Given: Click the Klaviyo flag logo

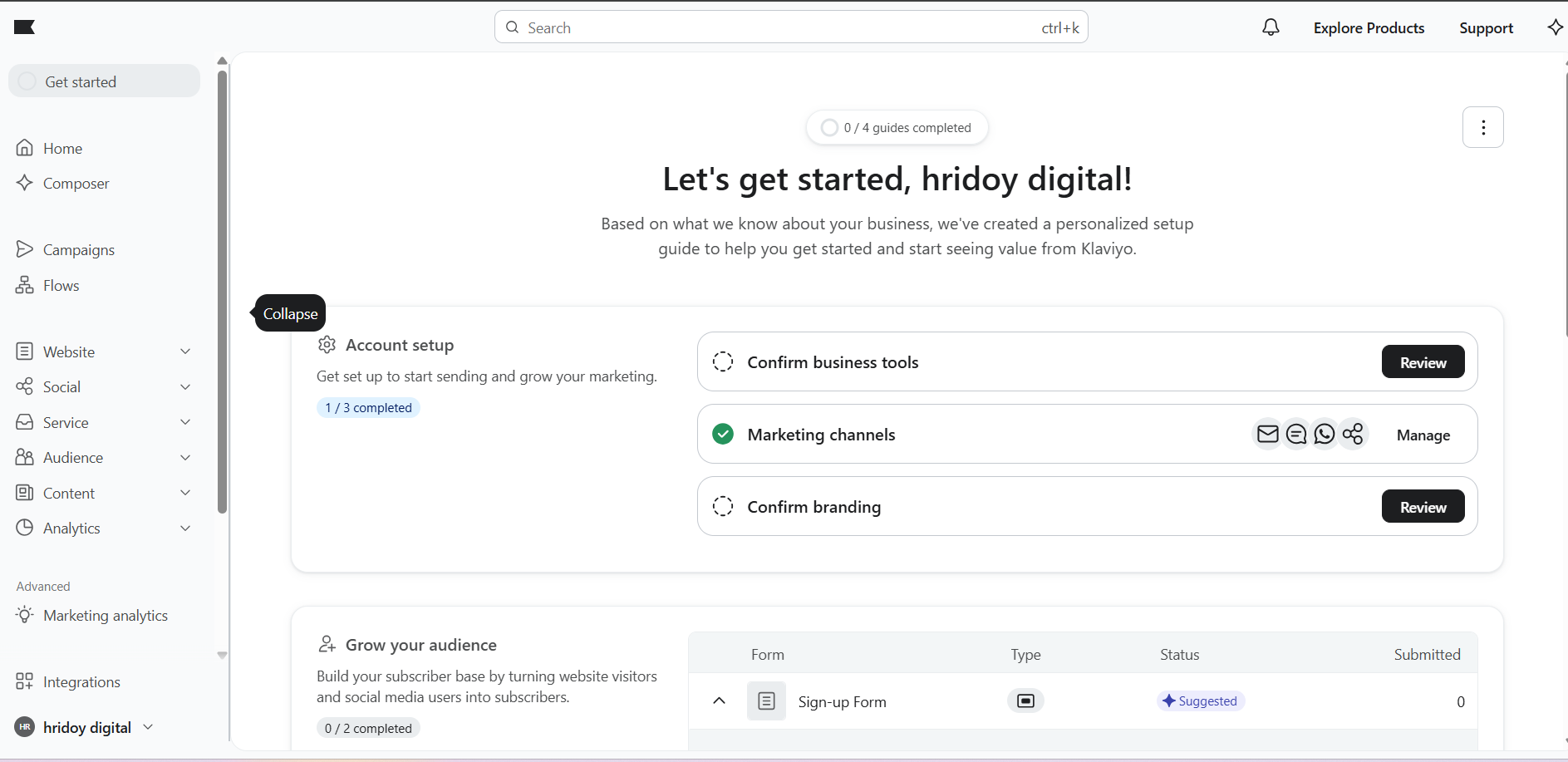Looking at the screenshot, I should pos(24,27).
